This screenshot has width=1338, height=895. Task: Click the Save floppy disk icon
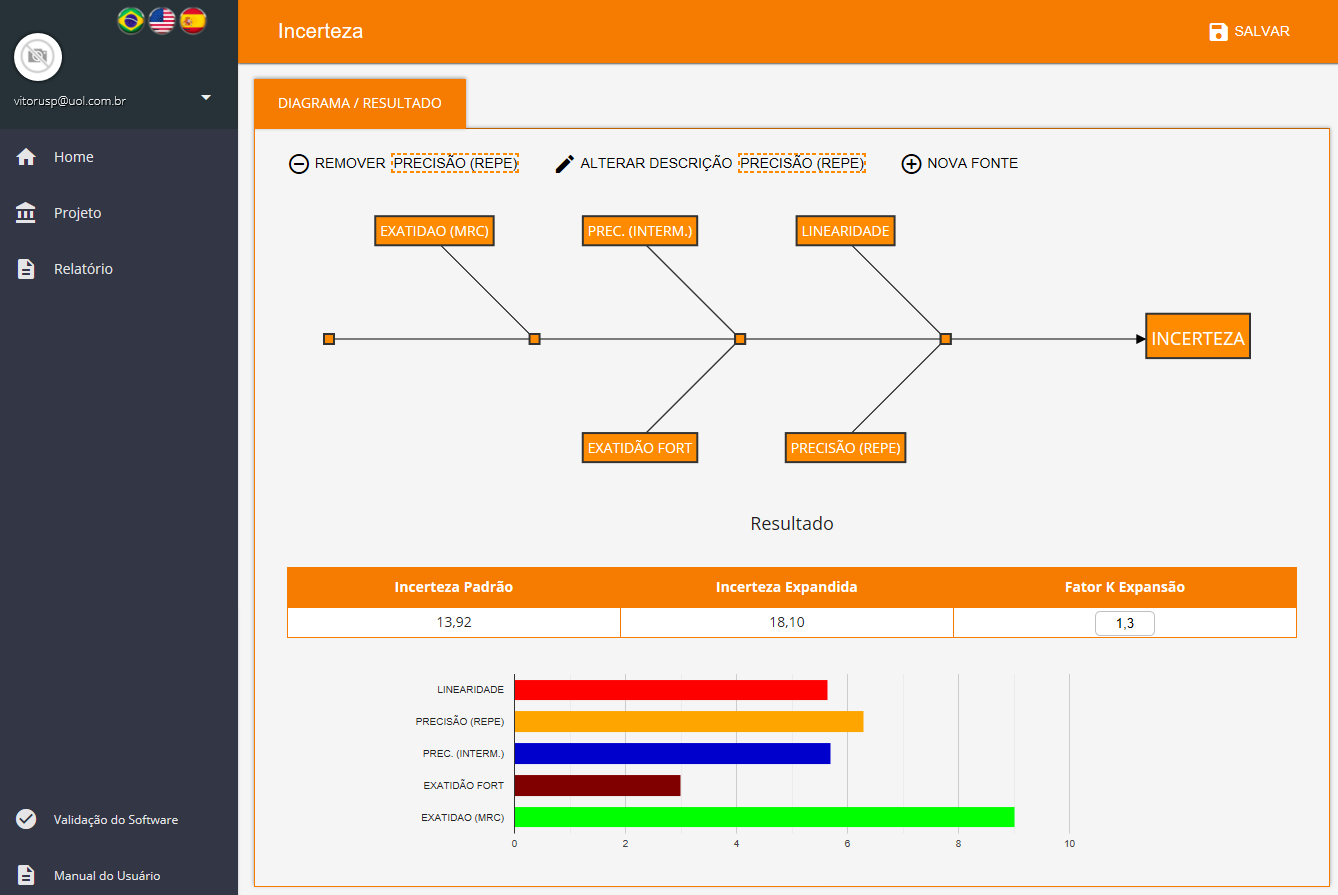(1218, 32)
